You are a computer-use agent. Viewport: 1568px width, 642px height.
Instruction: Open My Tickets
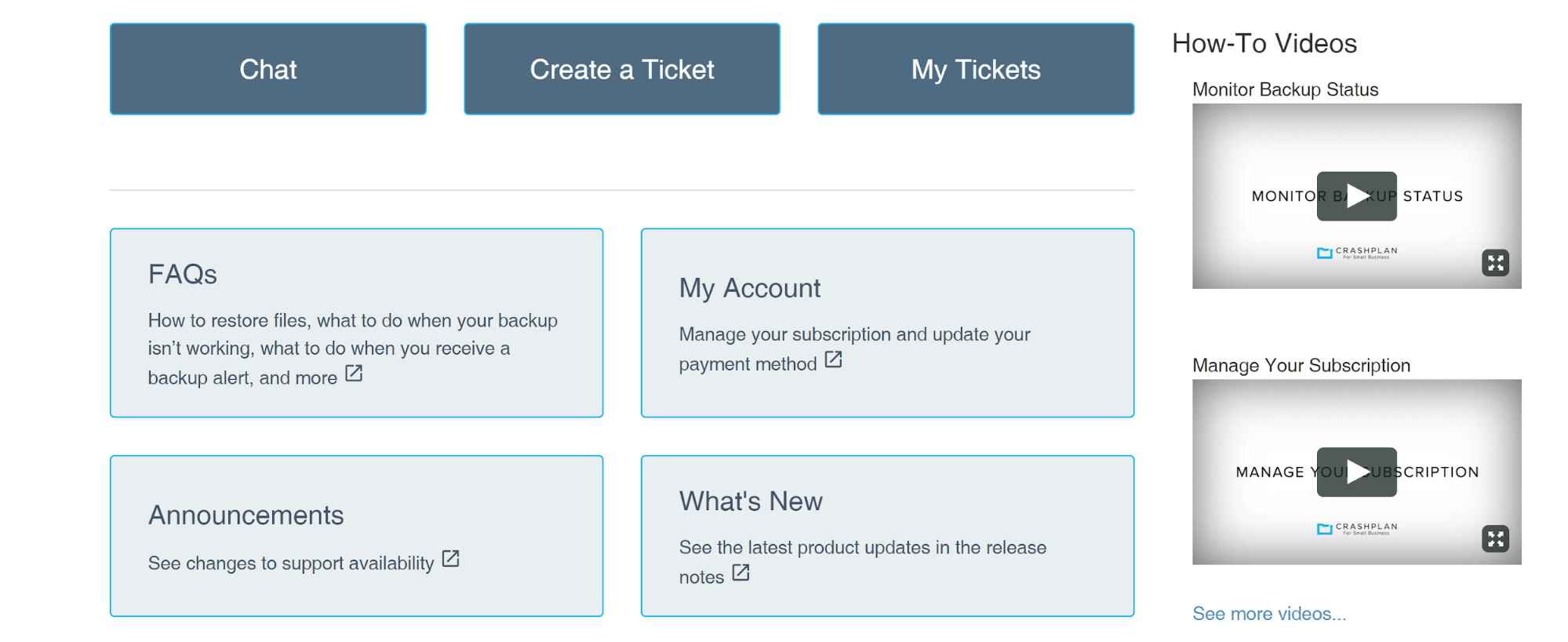[x=976, y=69]
